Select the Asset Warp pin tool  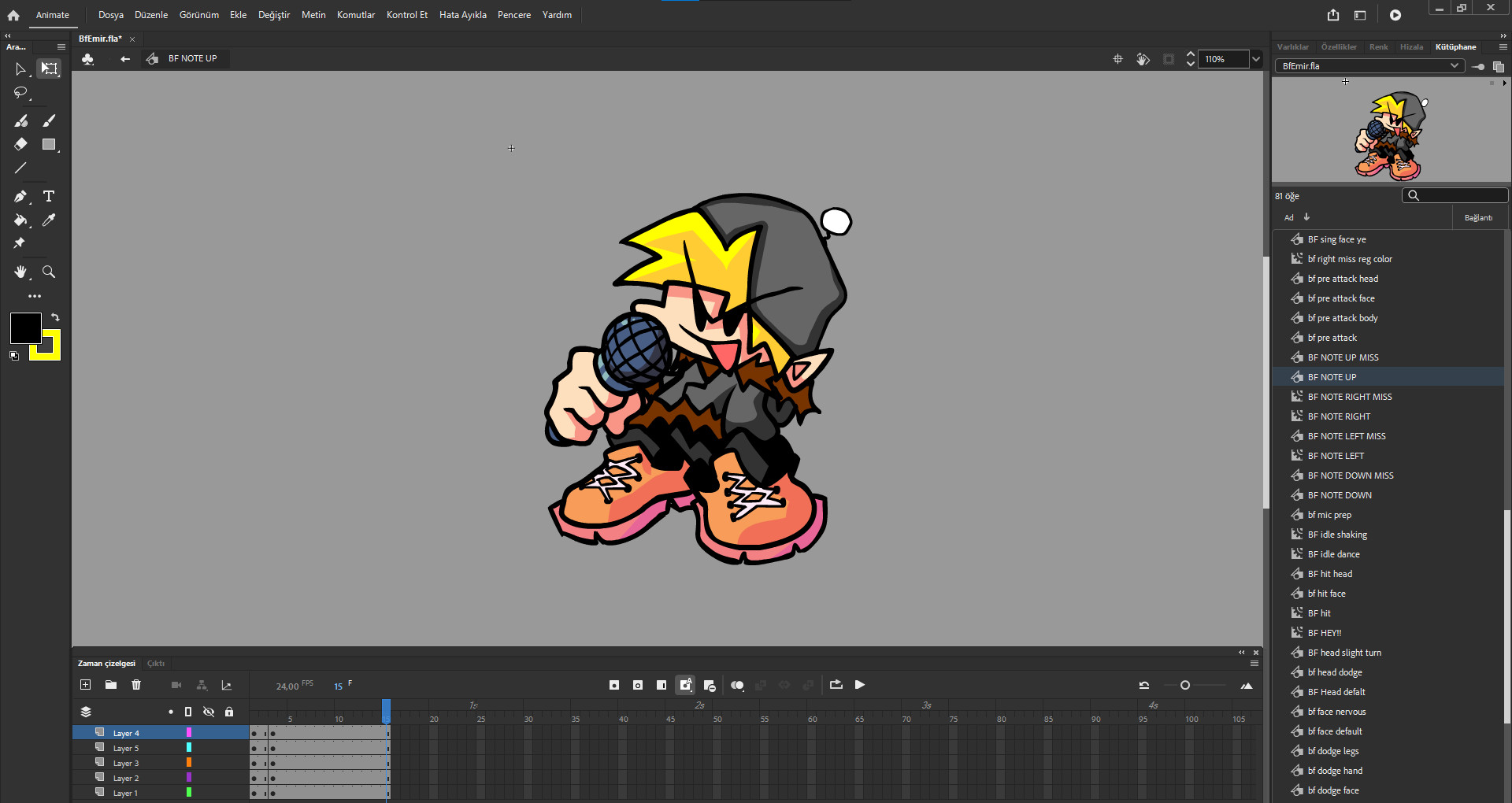(x=20, y=243)
